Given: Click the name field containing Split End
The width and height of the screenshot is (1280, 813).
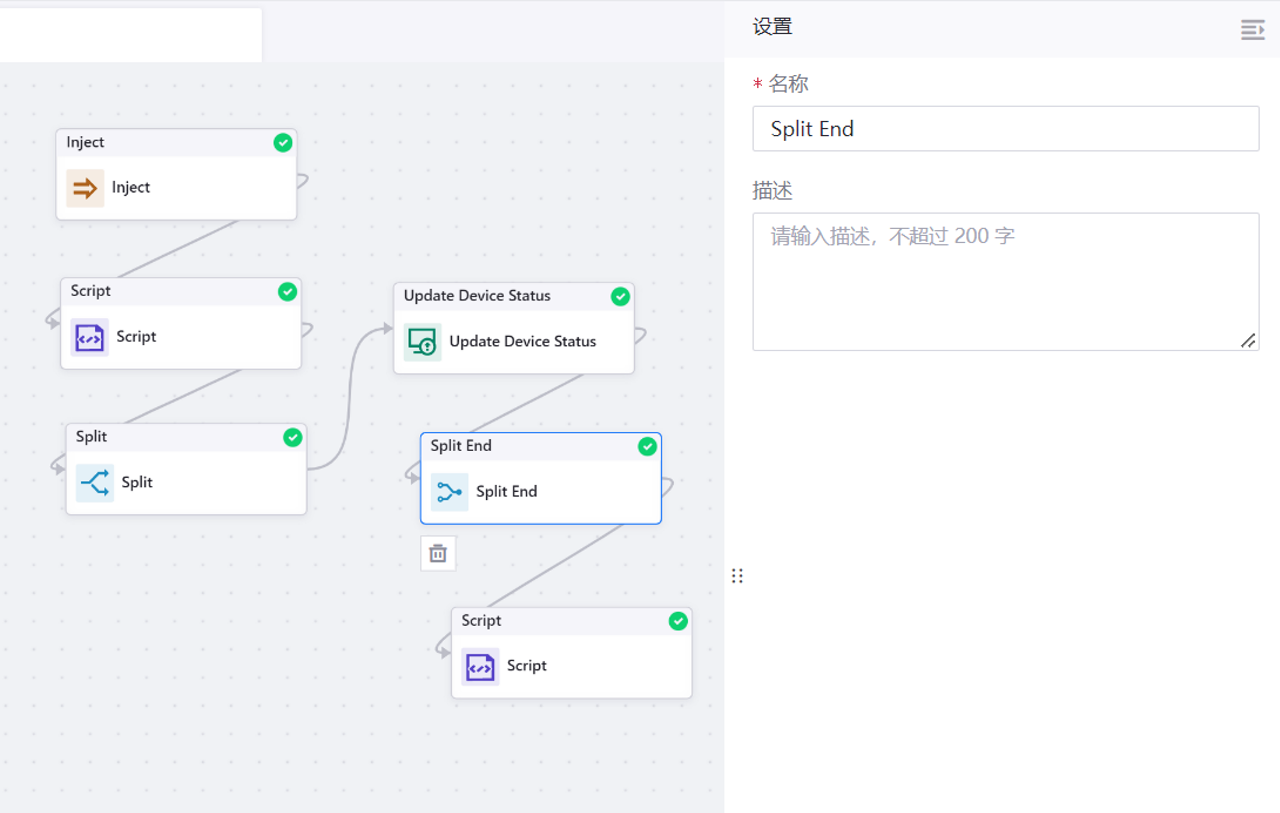Looking at the screenshot, I should tap(1005, 129).
